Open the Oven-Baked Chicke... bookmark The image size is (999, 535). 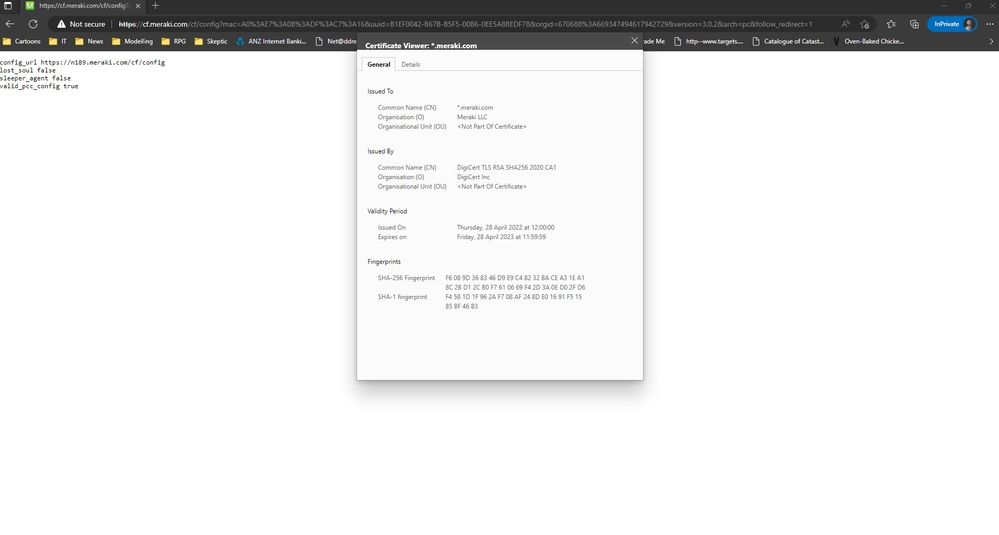pyautogui.click(x=868, y=41)
